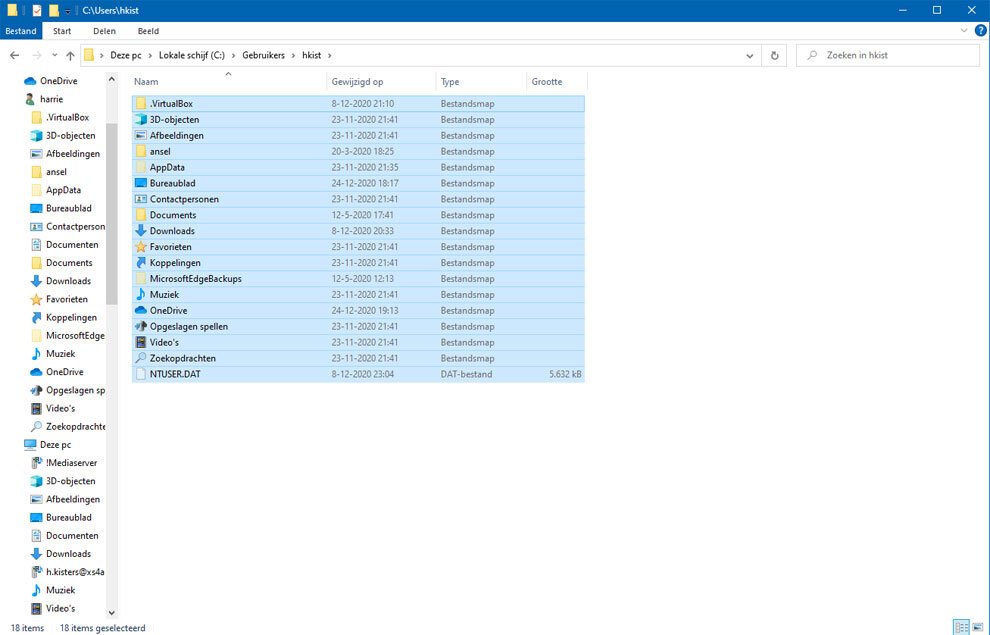Open the quick access properties checkmark icon
The image size is (990, 635).
[x=37, y=10]
